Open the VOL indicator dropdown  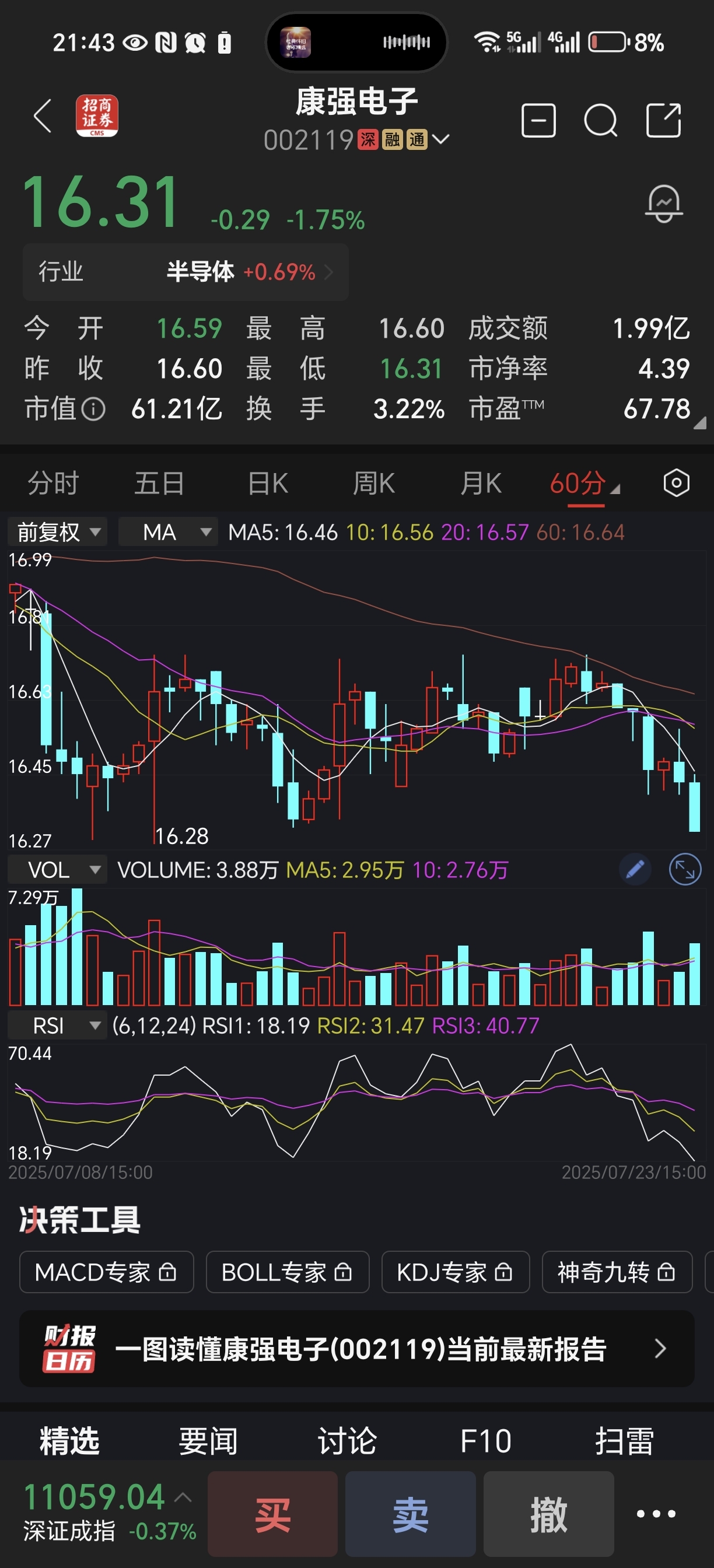pyautogui.click(x=57, y=869)
